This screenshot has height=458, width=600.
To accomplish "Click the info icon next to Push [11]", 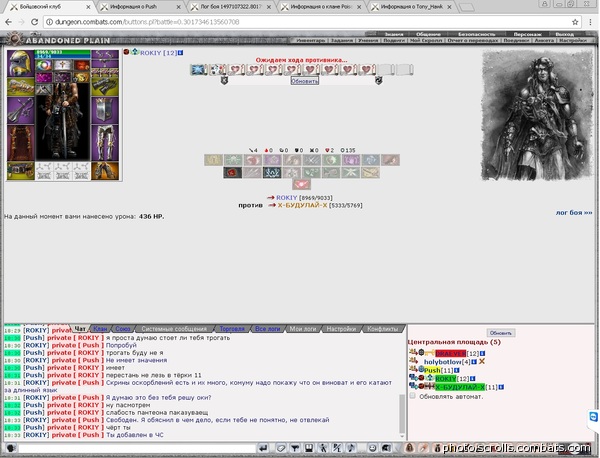I will click(457, 370).
